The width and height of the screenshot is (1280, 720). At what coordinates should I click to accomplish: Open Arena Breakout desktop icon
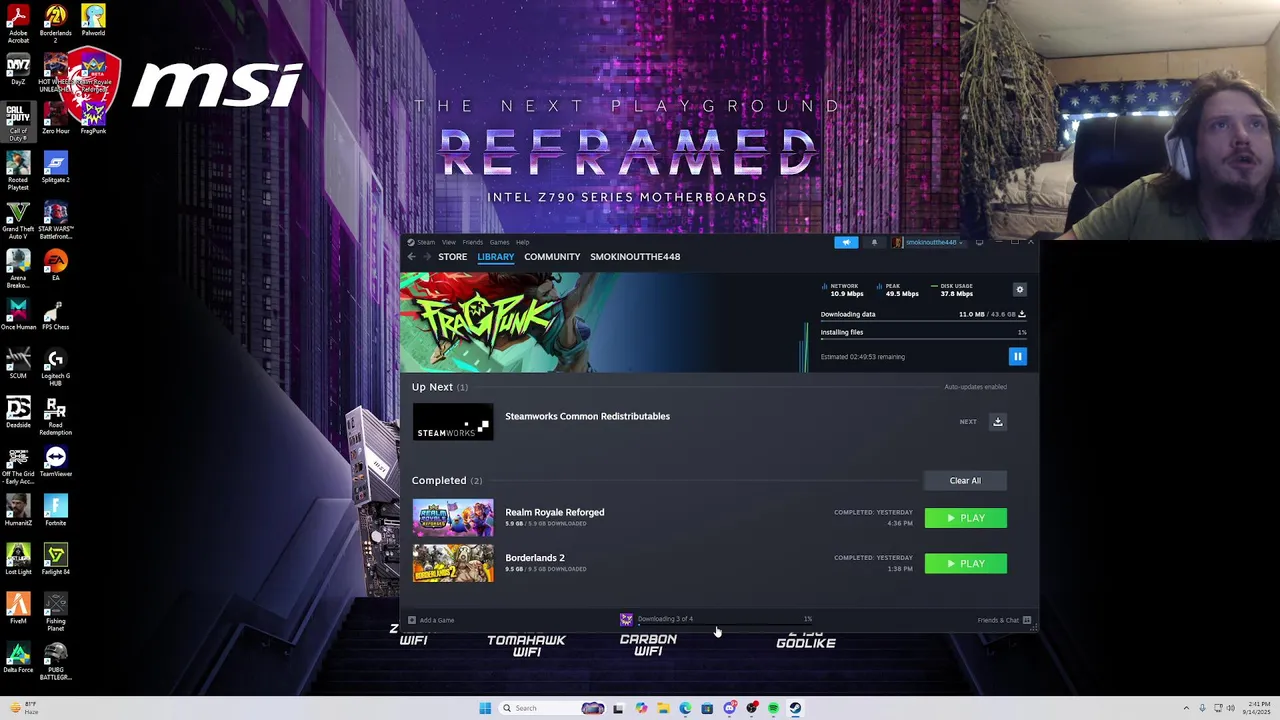point(18,268)
